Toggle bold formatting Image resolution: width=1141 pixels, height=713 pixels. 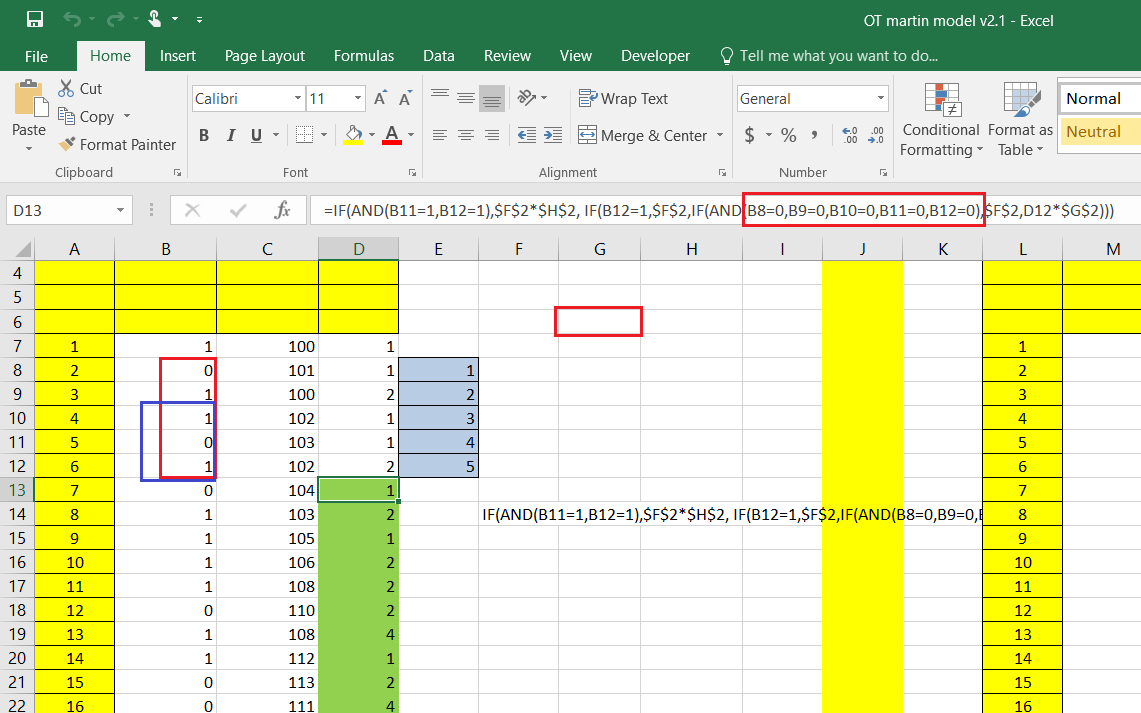click(x=204, y=135)
